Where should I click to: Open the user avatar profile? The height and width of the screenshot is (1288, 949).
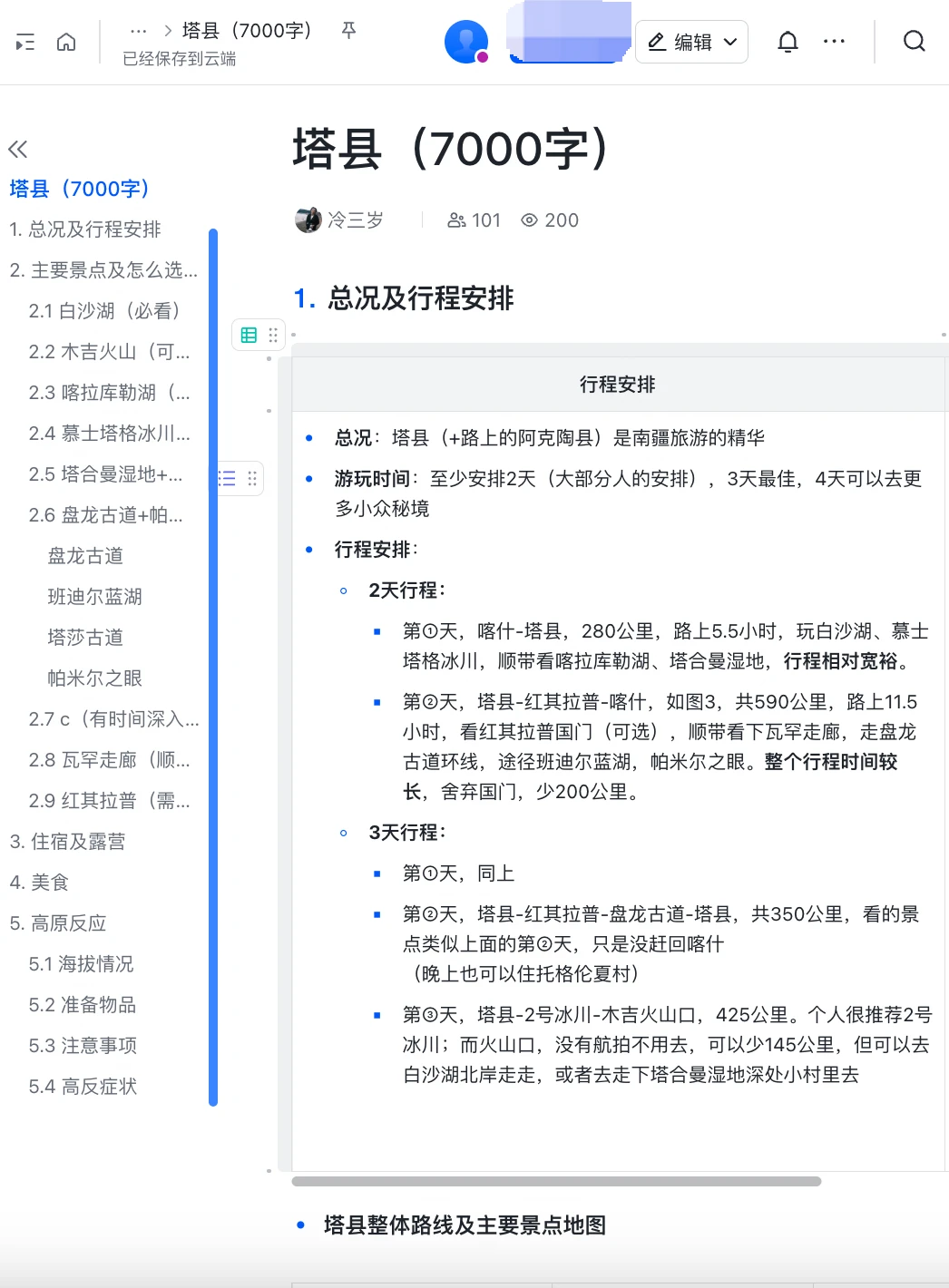point(466,42)
